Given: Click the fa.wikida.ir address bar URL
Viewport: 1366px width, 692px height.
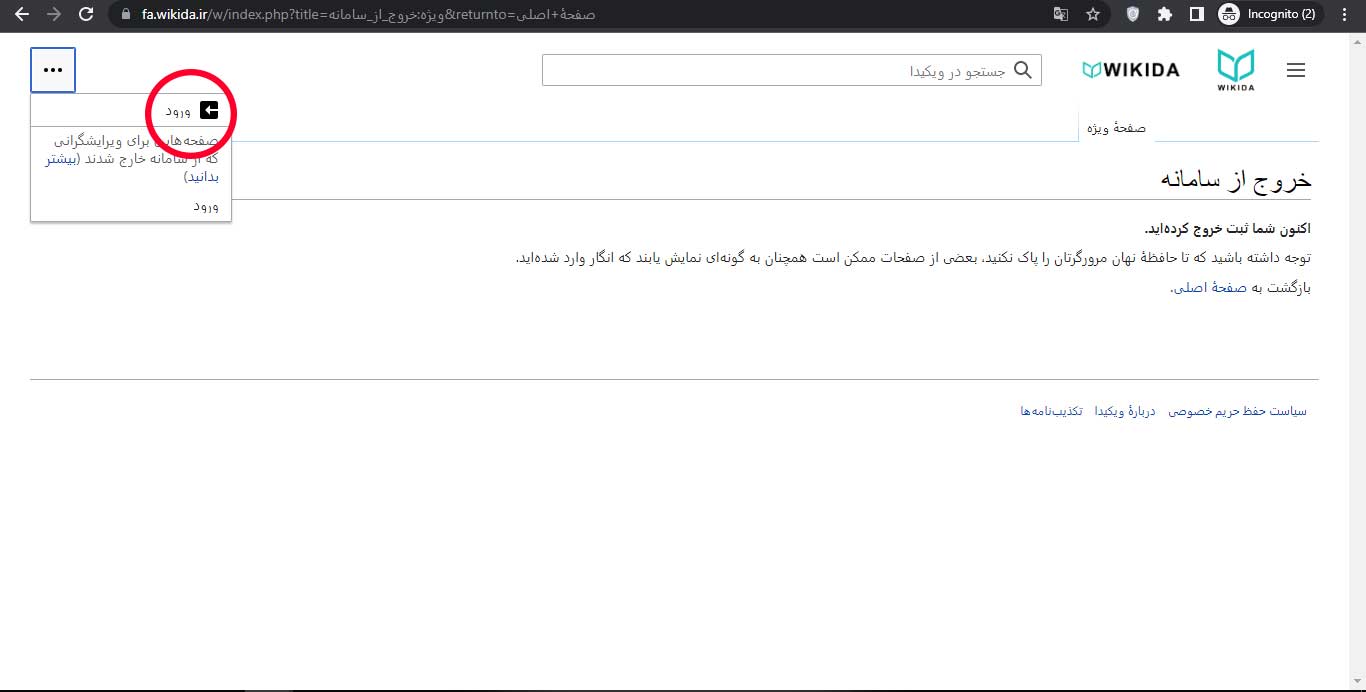Looking at the screenshot, I should [368, 15].
